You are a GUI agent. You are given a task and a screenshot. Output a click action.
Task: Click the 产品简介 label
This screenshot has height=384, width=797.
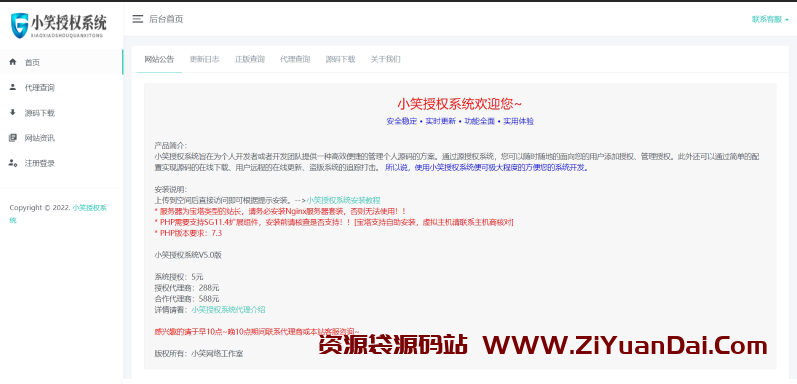click(x=171, y=145)
